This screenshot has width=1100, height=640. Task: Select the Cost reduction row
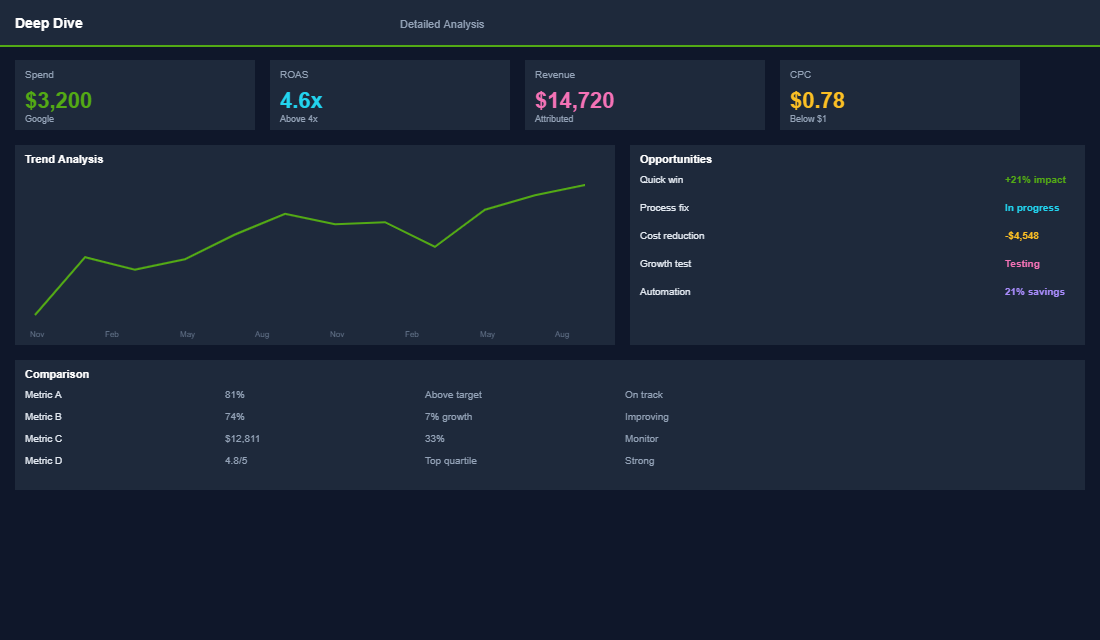(672, 235)
